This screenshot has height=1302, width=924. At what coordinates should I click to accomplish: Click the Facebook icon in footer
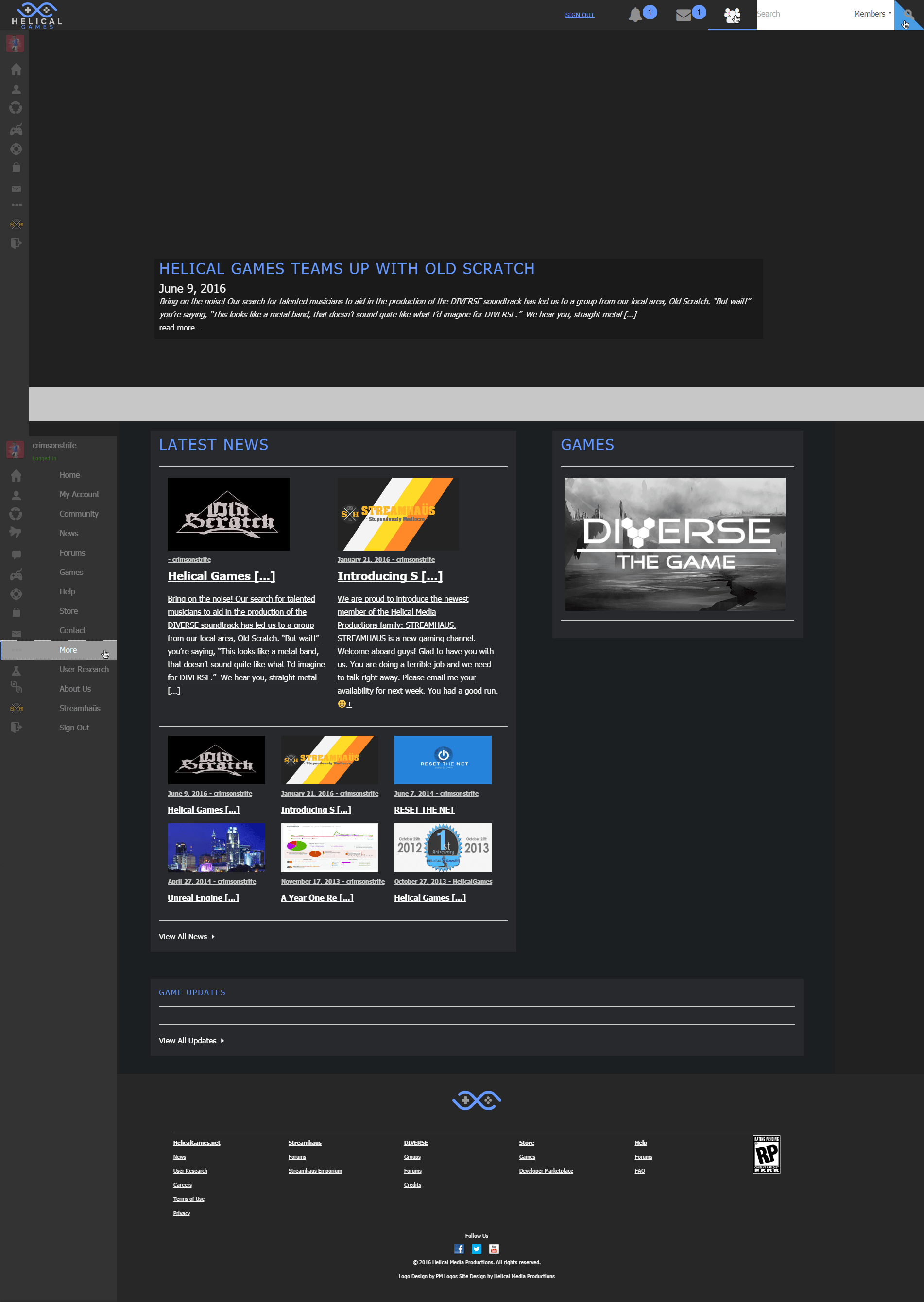tap(459, 1249)
